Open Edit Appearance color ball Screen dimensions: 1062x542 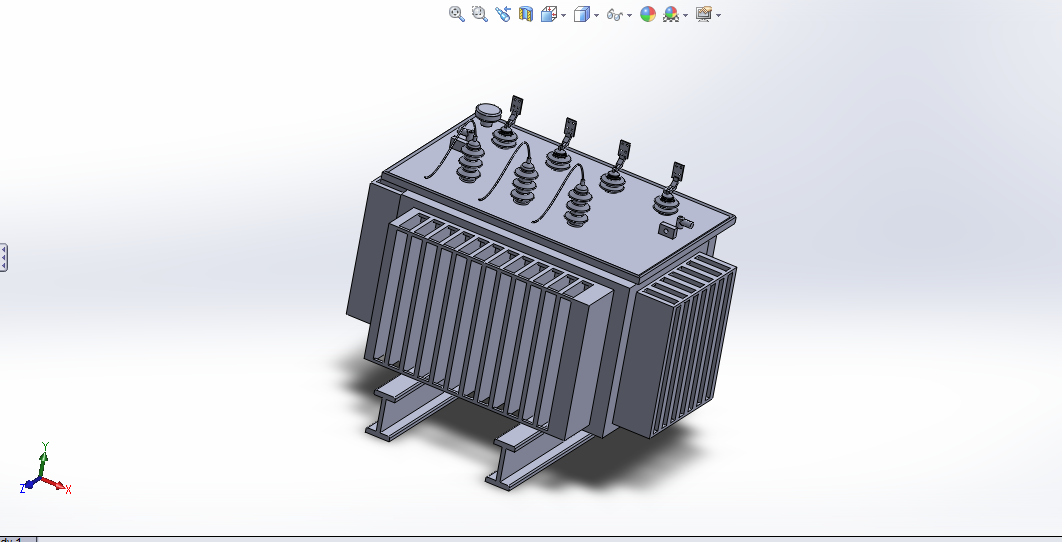click(x=648, y=14)
